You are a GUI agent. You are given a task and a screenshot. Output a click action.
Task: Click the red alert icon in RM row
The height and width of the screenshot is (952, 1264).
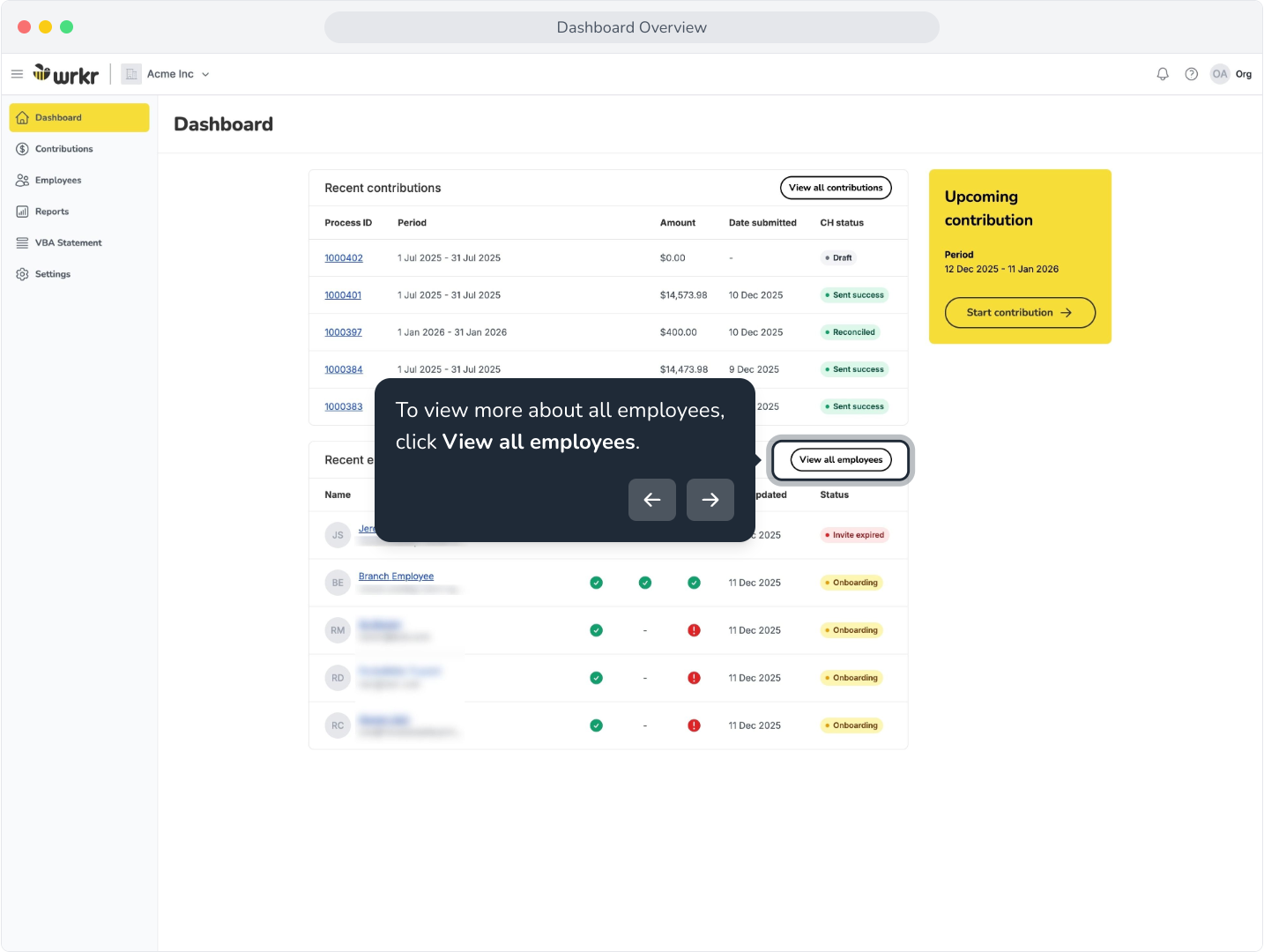[694, 630]
